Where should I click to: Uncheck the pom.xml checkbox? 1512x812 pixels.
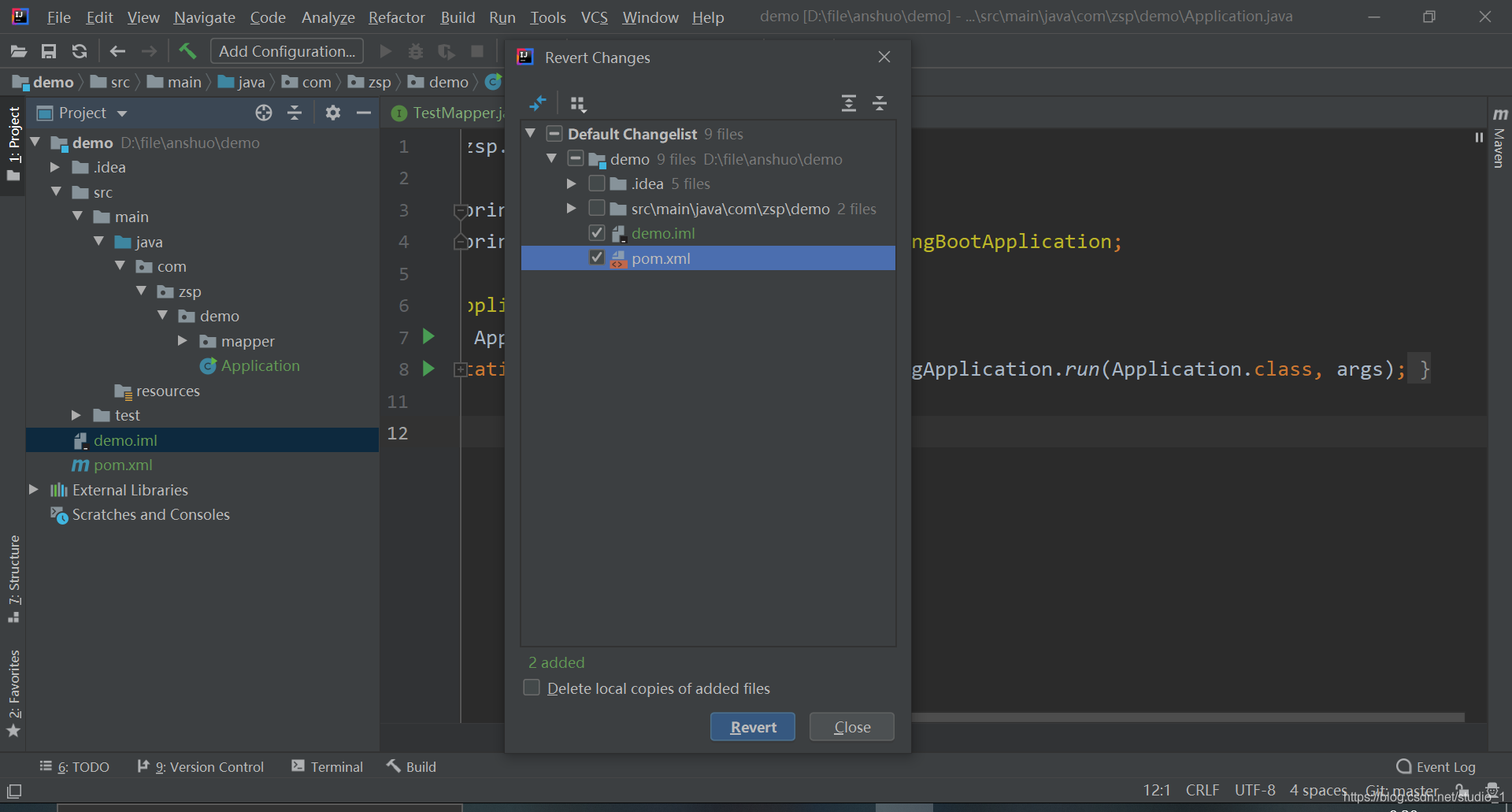pyautogui.click(x=597, y=258)
